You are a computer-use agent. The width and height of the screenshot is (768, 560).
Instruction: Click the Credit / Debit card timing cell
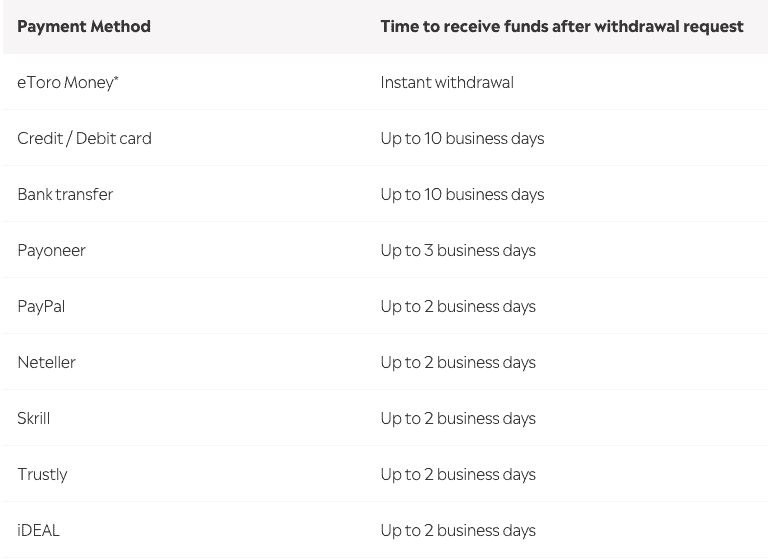coord(462,139)
